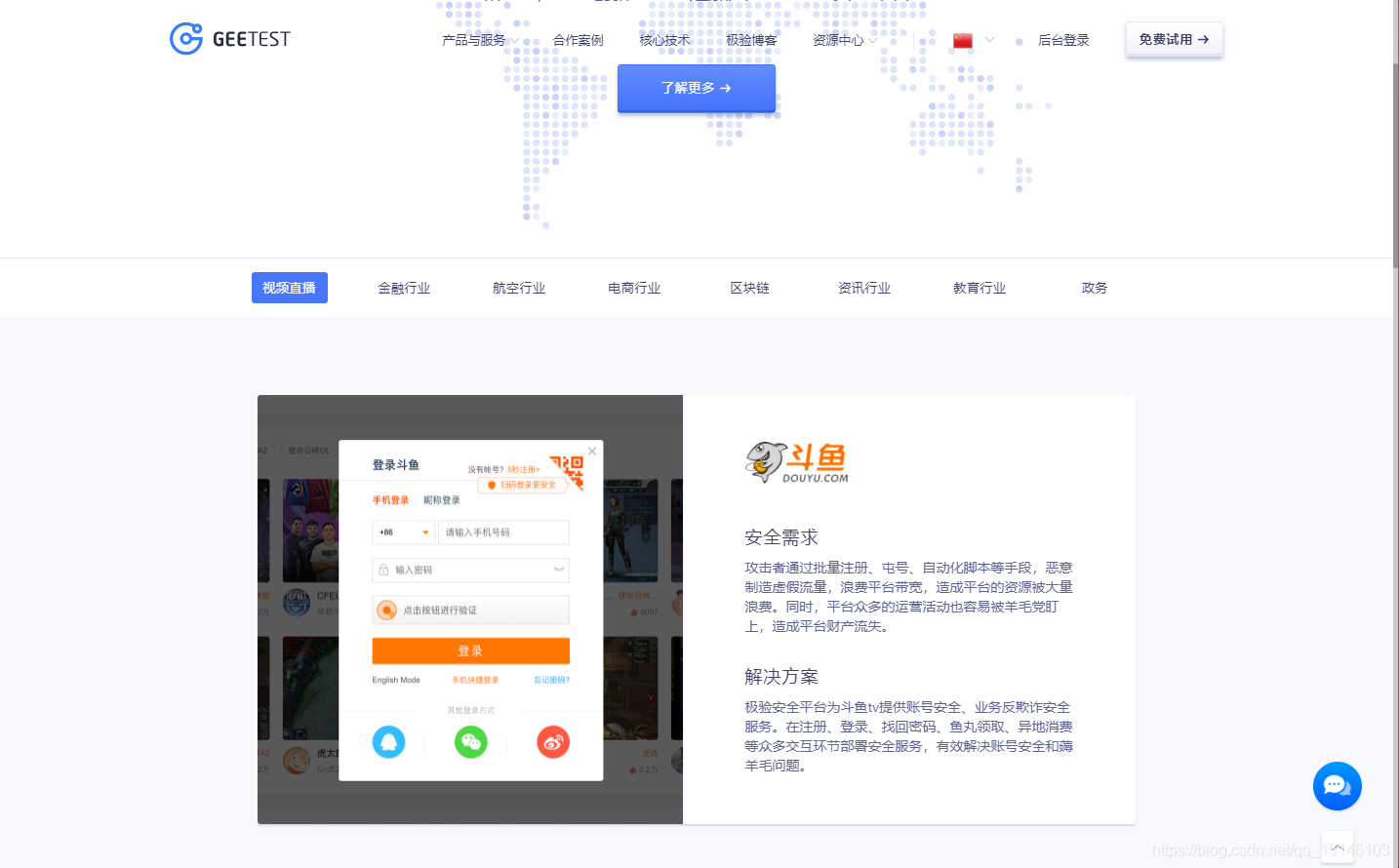Select the 手机登录 tab in login dialog
The image size is (1399, 868).
(390, 500)
